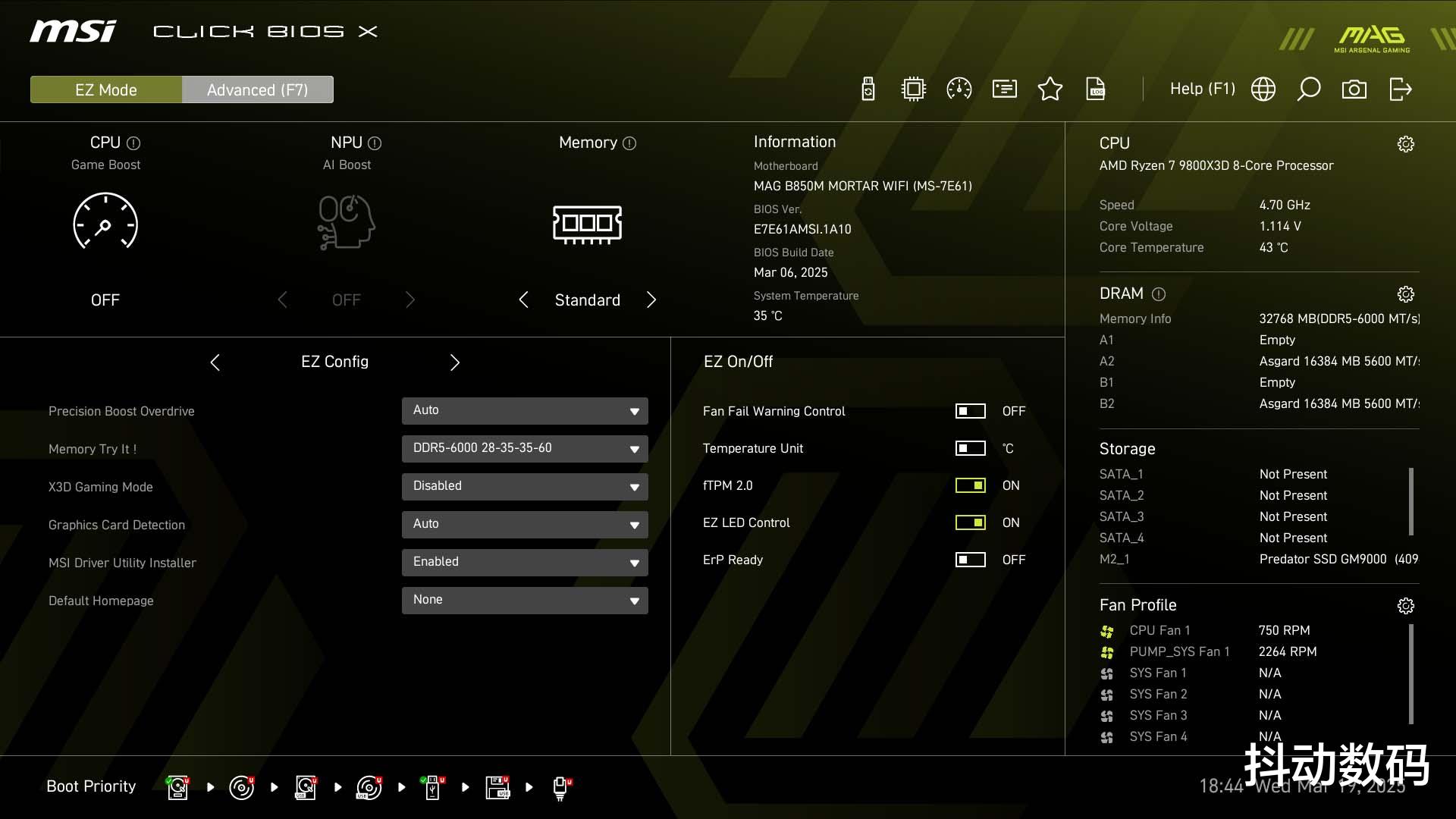This screenshot has height=819, width=1456.
Task: Click AMD Ryzen 7 9800X3D processor name
Action: tap(1216, 165)
